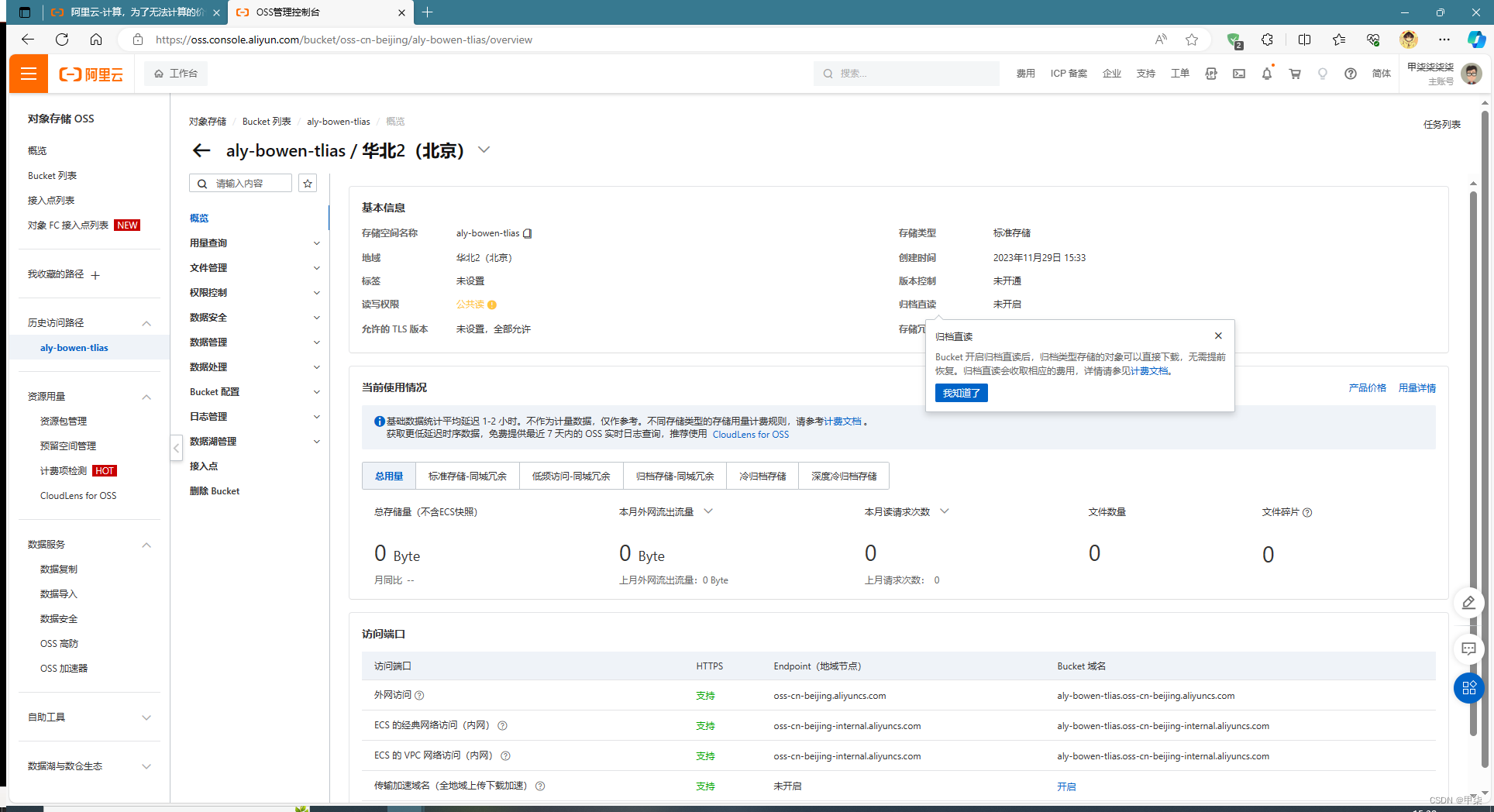Viewport: 1494px width, 812px height.
Task: Go back with the arrow beside bucket name
Action: click(201, 150)
